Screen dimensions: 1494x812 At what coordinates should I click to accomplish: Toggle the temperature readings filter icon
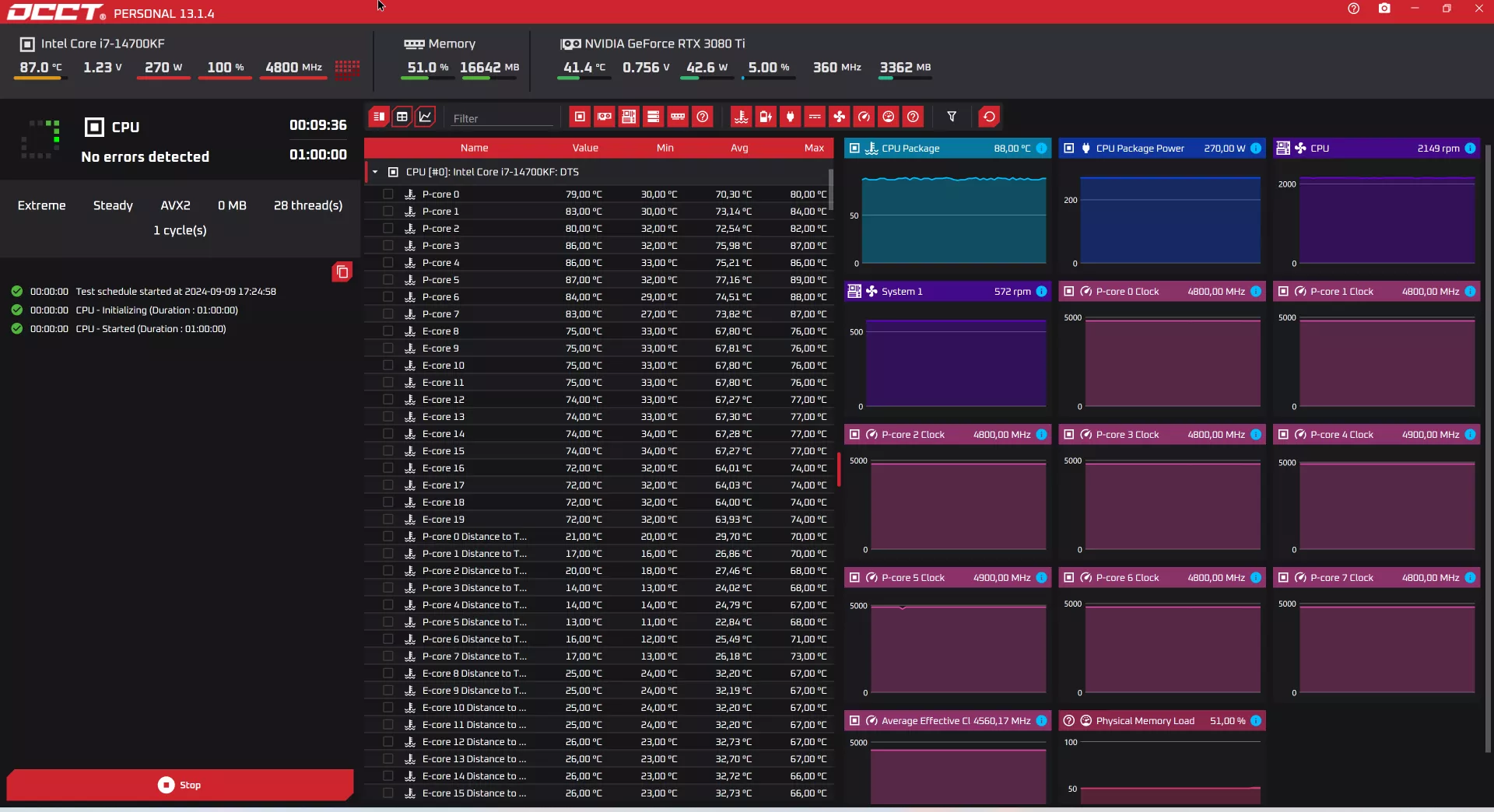(x=742, y=117)
